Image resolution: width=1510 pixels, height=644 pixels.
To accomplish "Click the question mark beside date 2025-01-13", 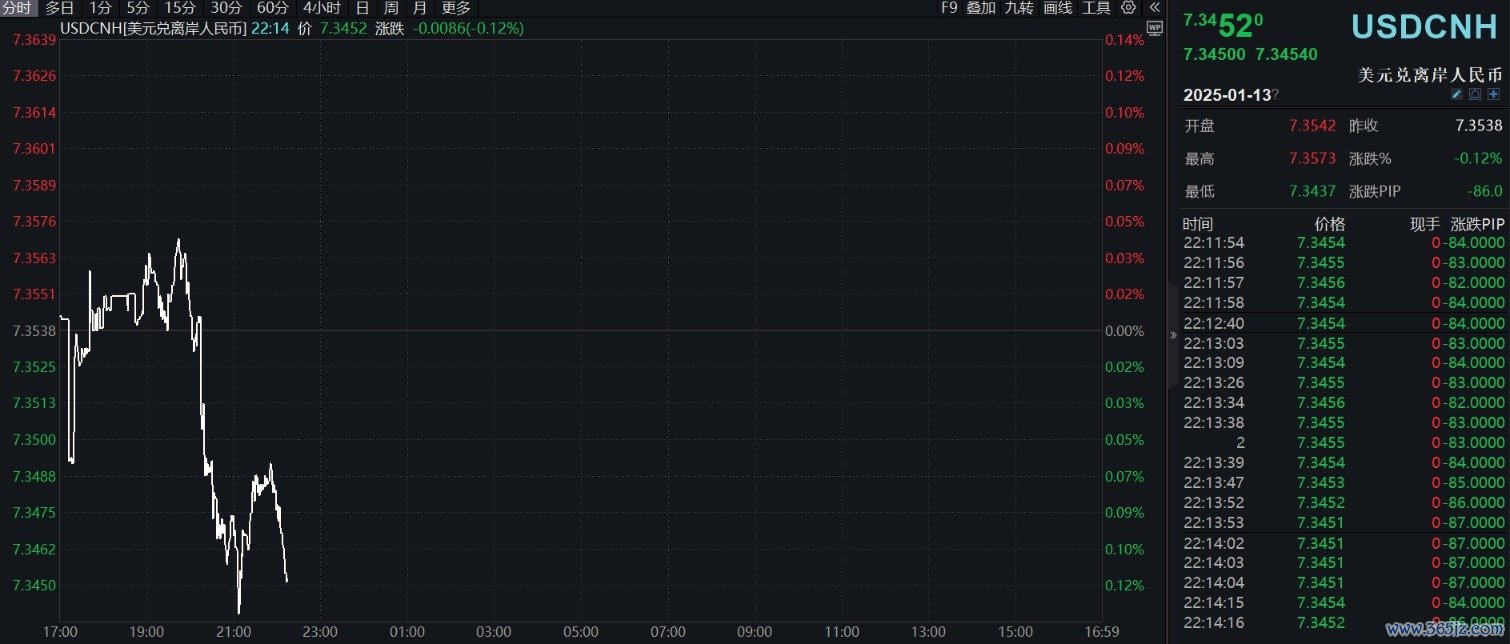I will (x=1276, y=95).
